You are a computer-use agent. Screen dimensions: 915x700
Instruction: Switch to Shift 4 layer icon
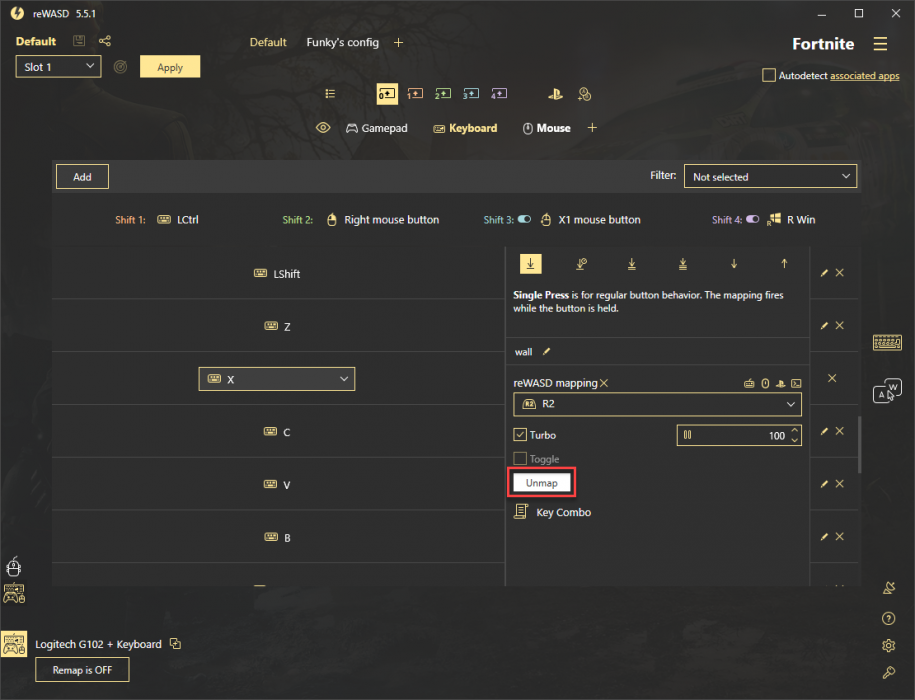pos(499,93)
